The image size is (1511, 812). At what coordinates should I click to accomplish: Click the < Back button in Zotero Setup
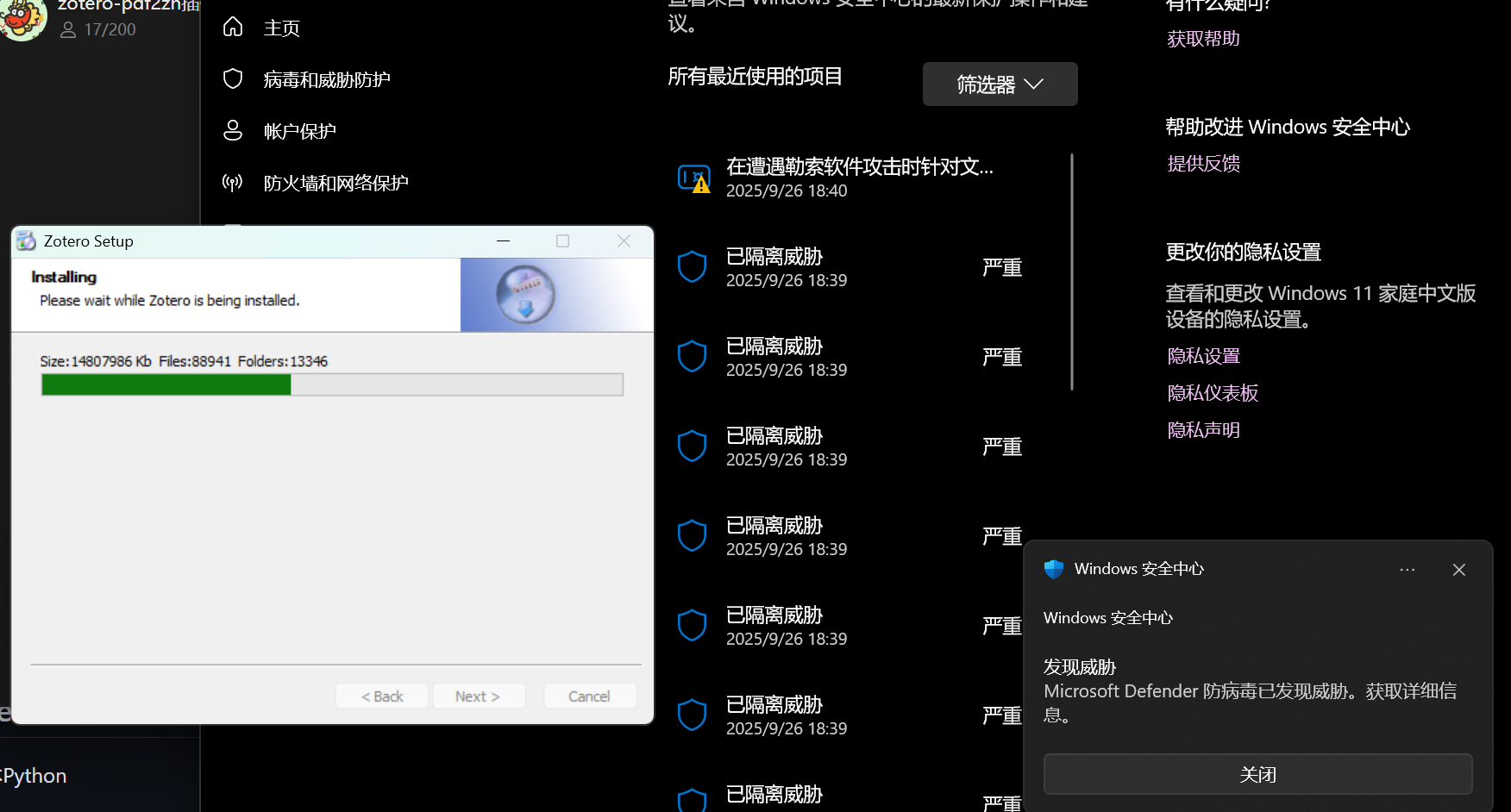(382, 696)
